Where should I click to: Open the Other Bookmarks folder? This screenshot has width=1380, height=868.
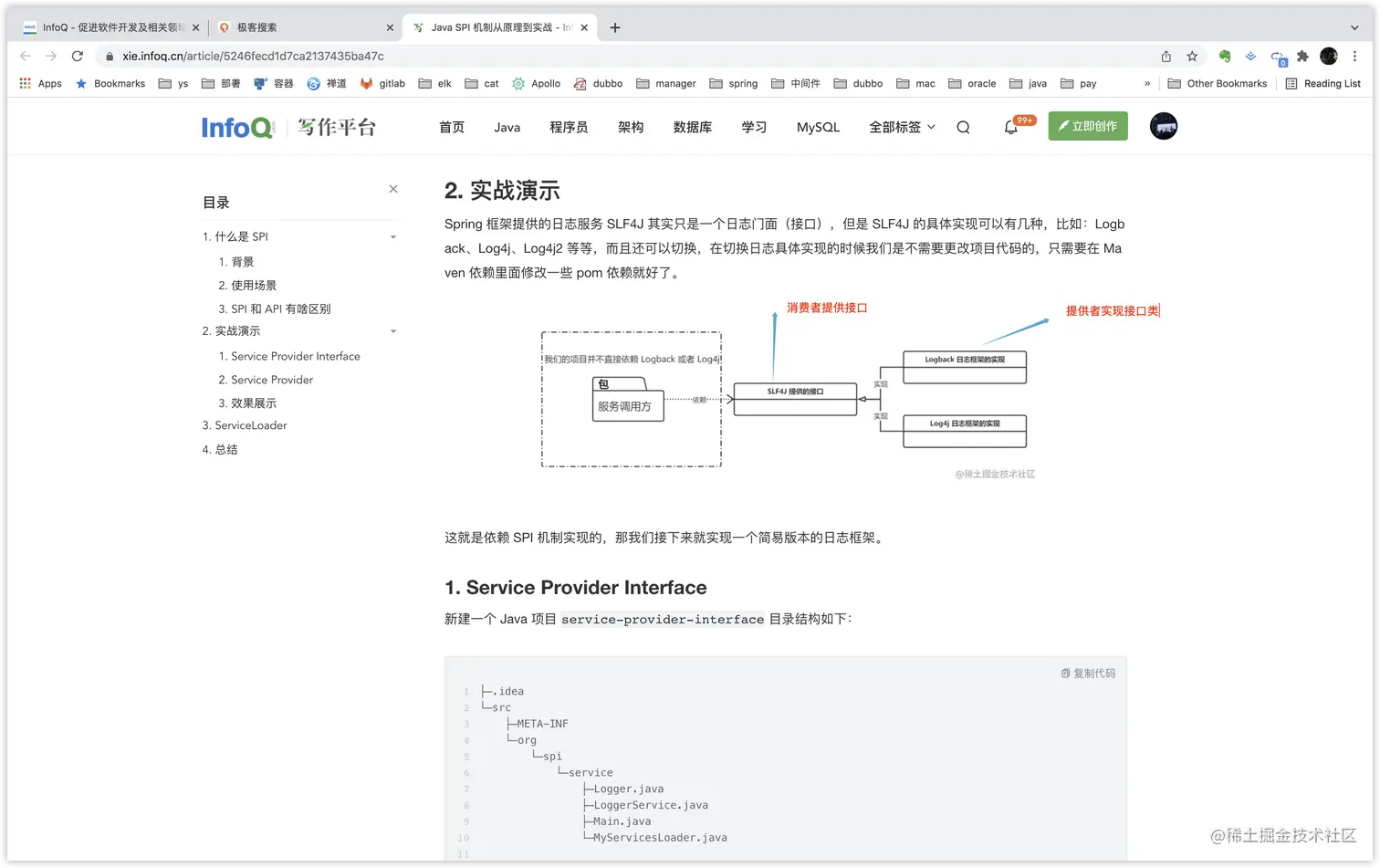1218,83
